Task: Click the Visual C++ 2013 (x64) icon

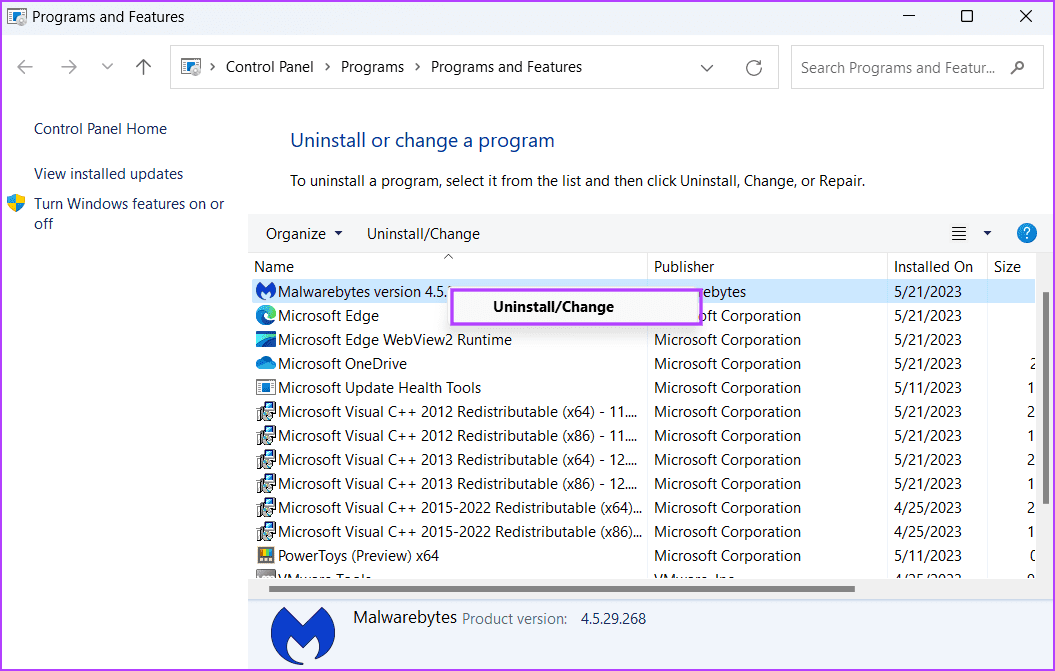Action: point(266,460)
